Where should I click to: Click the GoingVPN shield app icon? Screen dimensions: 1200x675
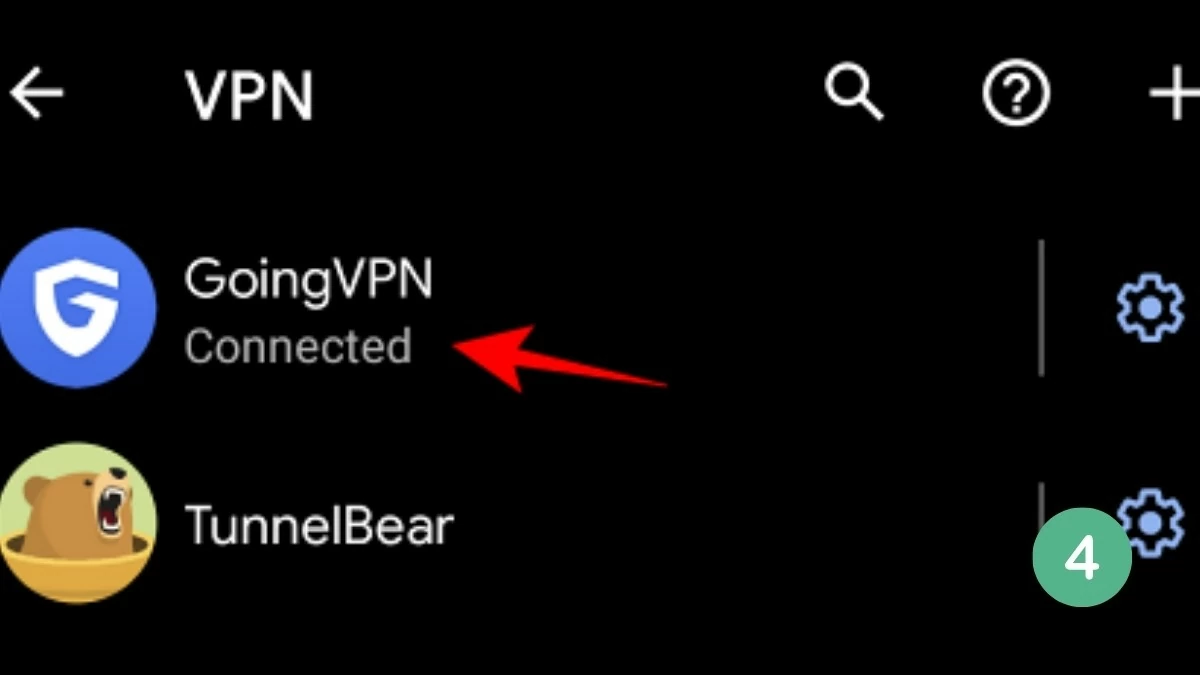pos(78,305)
